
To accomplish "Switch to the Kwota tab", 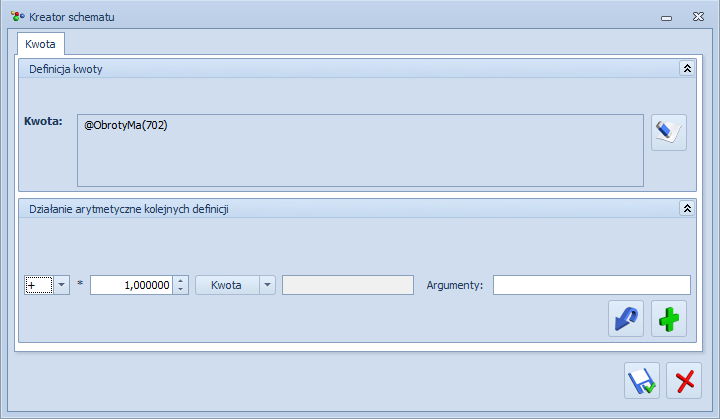I will (x=40, y=44).
